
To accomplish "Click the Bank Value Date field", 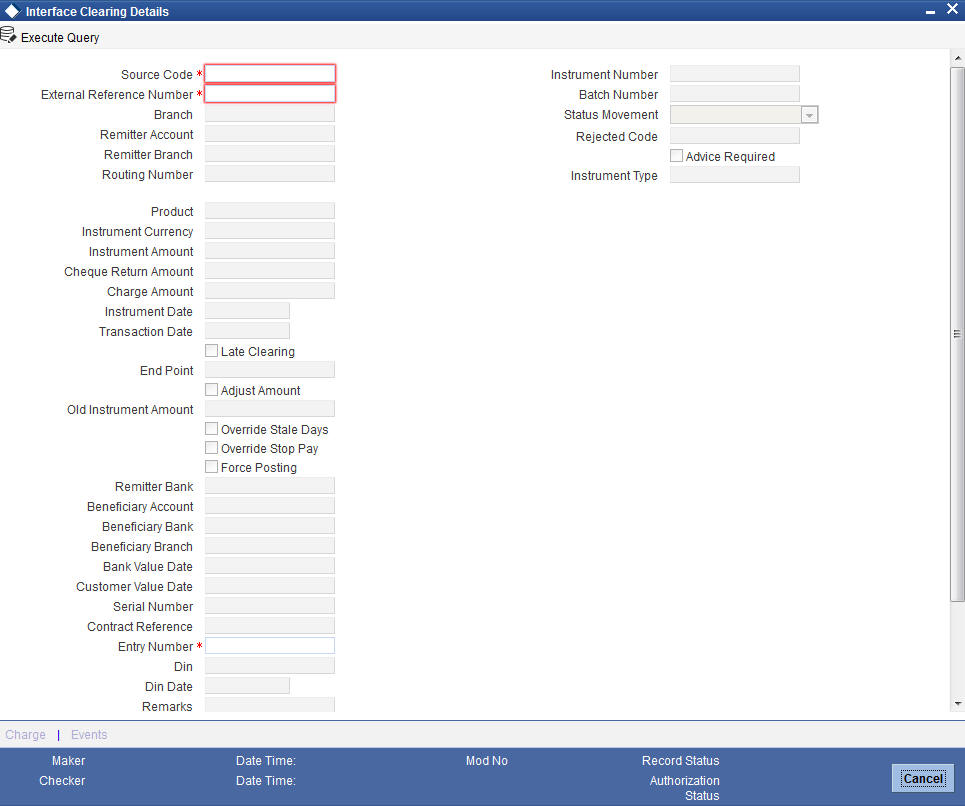I will click(270, 565).
